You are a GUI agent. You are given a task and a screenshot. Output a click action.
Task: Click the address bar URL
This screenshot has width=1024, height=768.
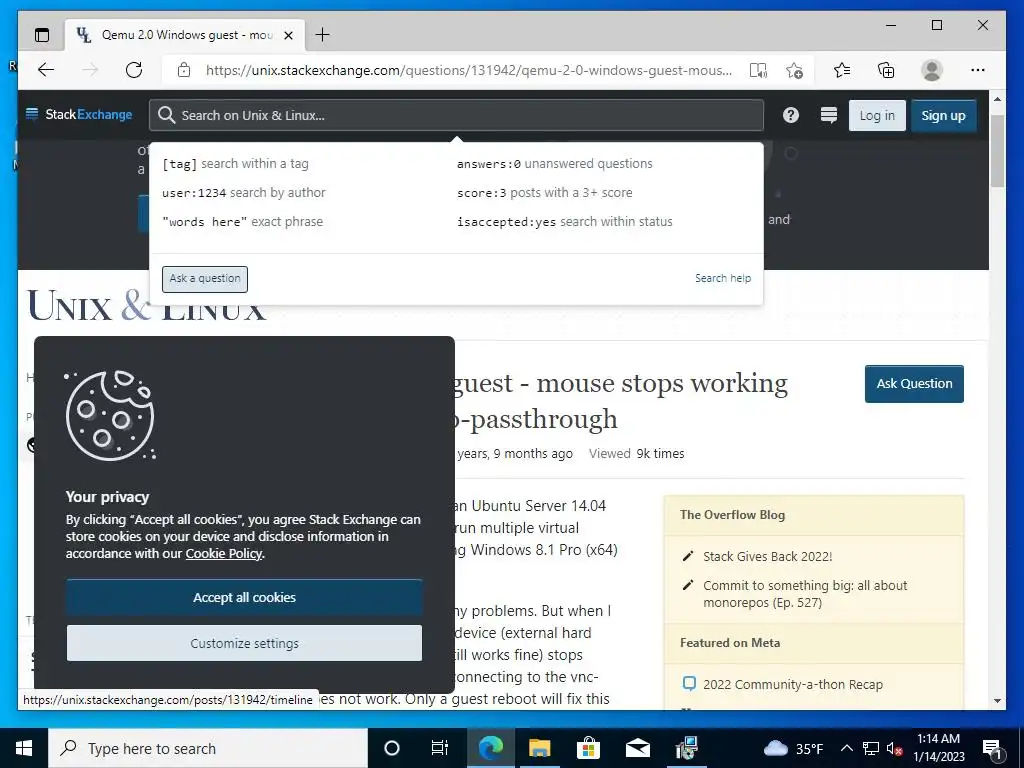pos(469,70)
